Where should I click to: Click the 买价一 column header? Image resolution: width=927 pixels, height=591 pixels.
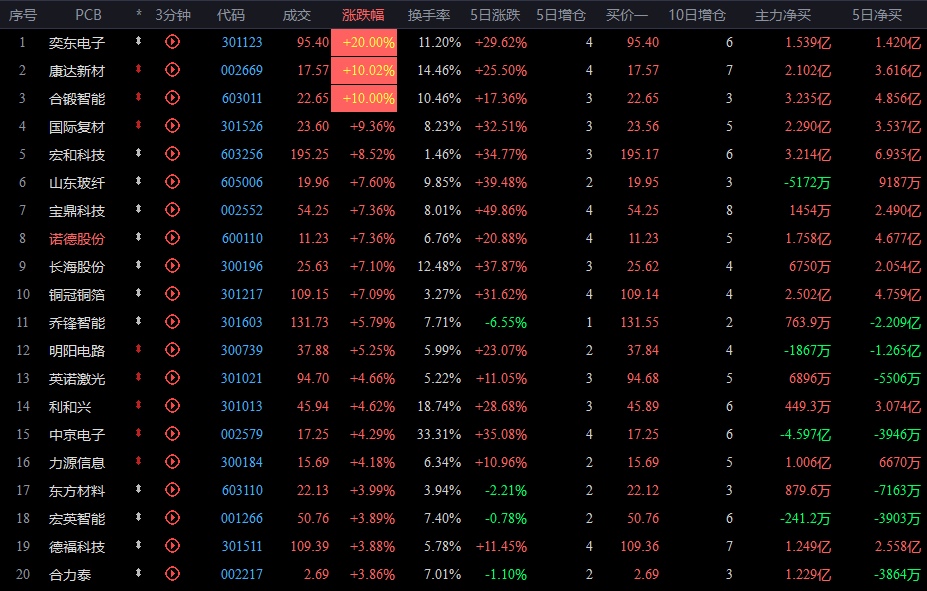(x=627, y=15)
